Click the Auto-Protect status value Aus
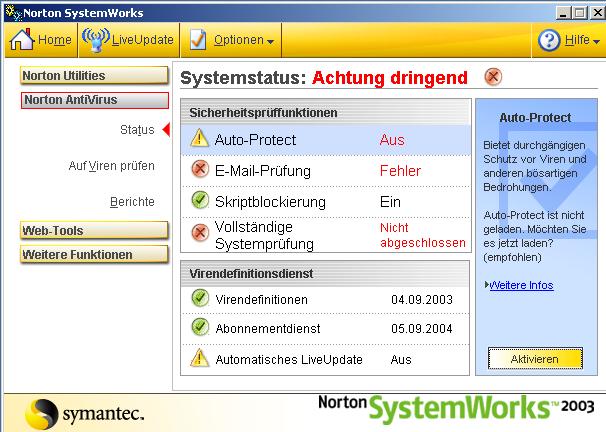 [392, 139]
